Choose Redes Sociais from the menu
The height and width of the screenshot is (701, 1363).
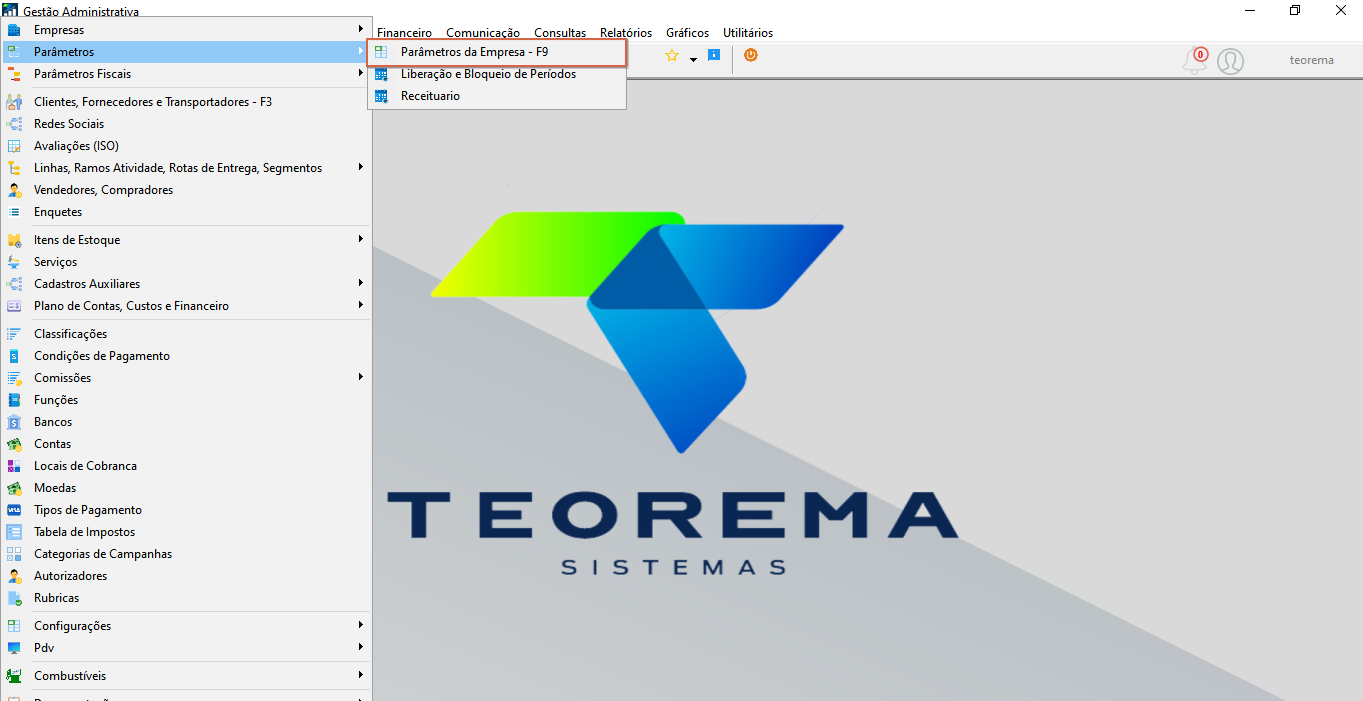coord(186,124)
